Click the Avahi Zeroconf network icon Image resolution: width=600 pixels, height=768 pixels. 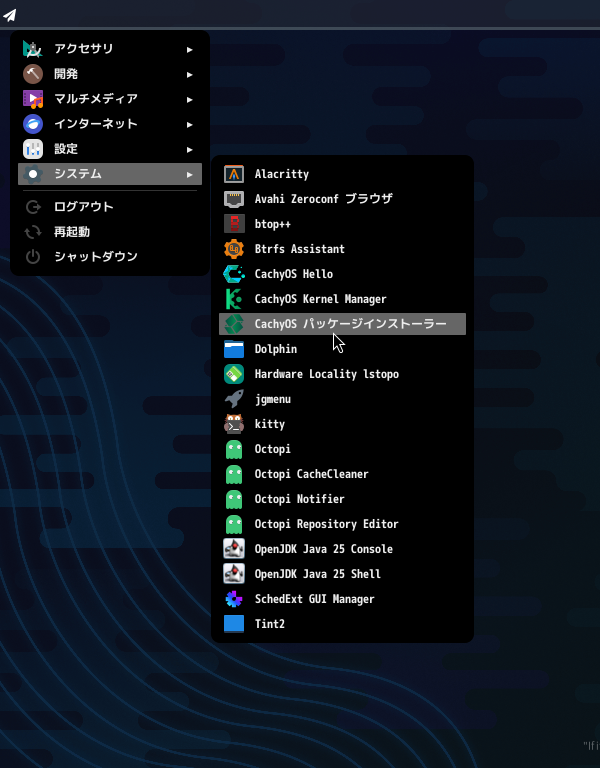(x=234, y=199)
